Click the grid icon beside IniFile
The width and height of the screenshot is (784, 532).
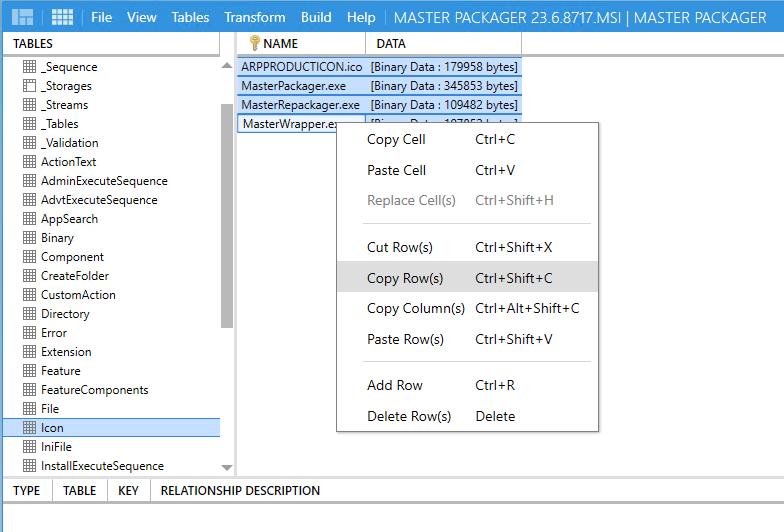[x=30, y=446]
